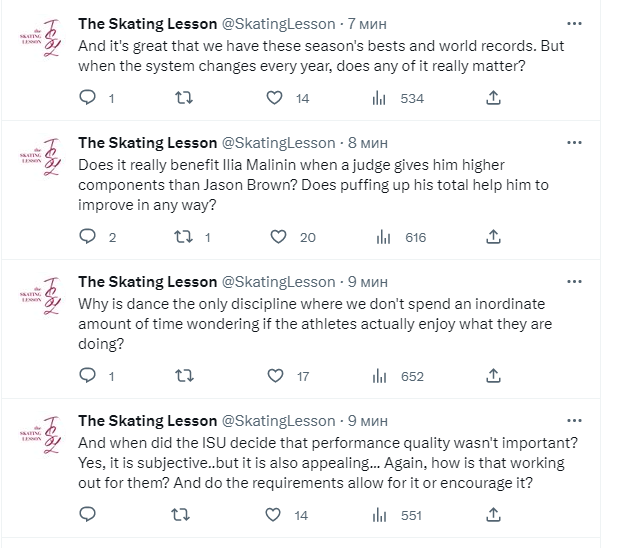Reply to the season's bests tweet
Viewport: 620px width, 548px height.
(x=87, y=98)
